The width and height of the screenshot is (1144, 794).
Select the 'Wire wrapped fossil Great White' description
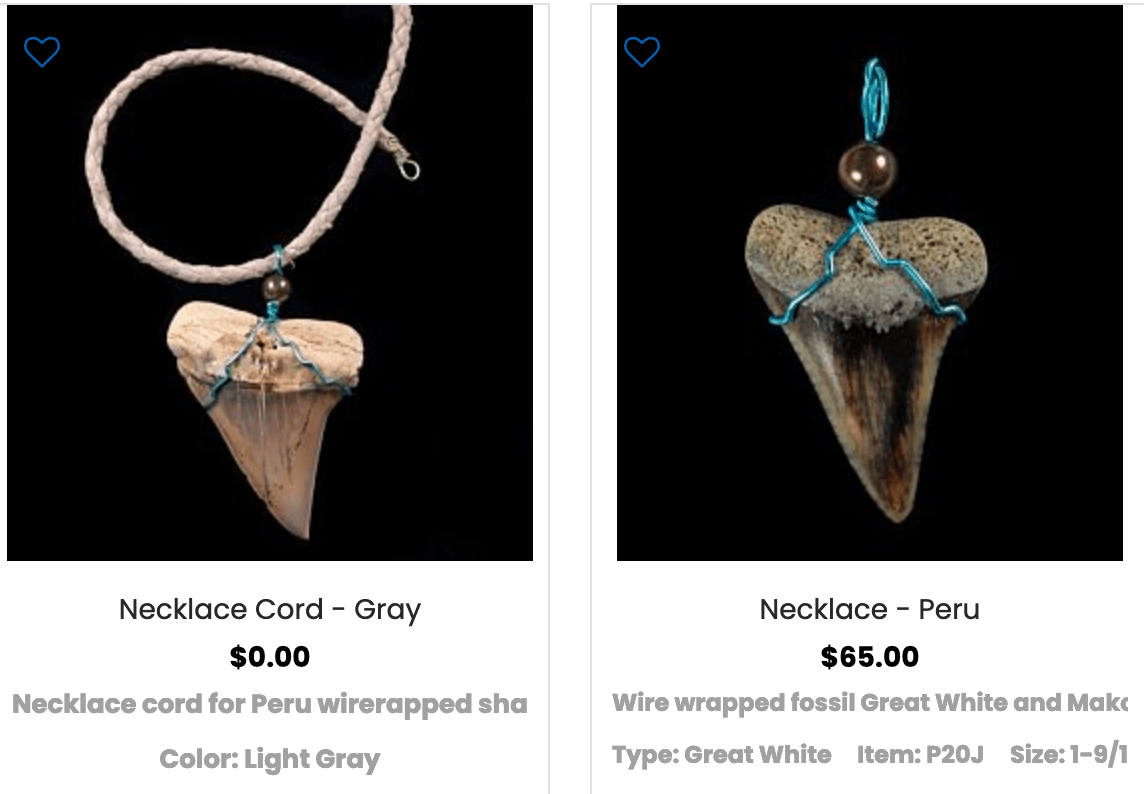pos(870,703)
